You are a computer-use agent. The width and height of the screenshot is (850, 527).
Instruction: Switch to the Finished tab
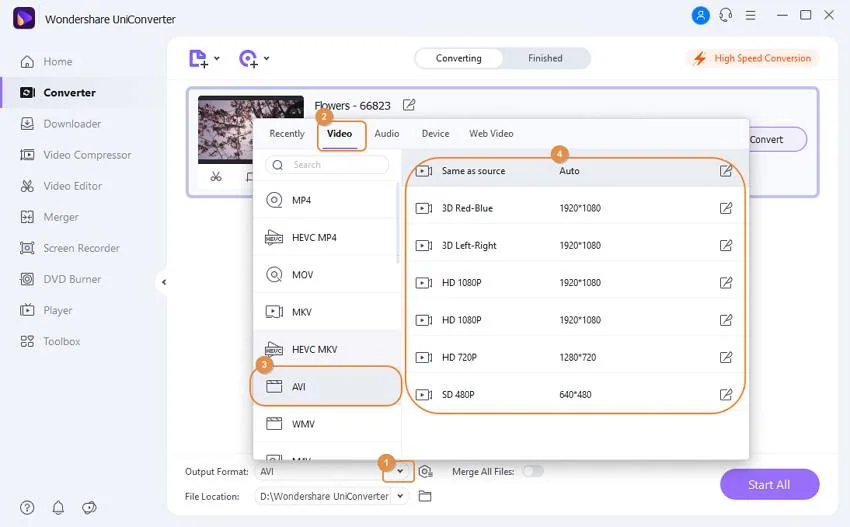(x=545, y=58)
